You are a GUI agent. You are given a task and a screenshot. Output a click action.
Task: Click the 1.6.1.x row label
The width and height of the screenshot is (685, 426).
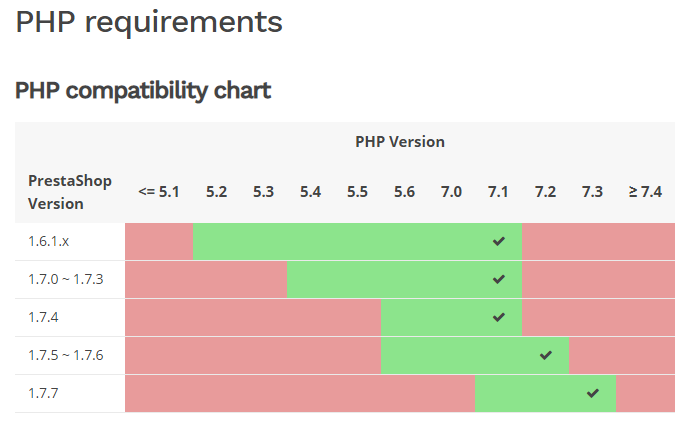[x=50, y=242]
